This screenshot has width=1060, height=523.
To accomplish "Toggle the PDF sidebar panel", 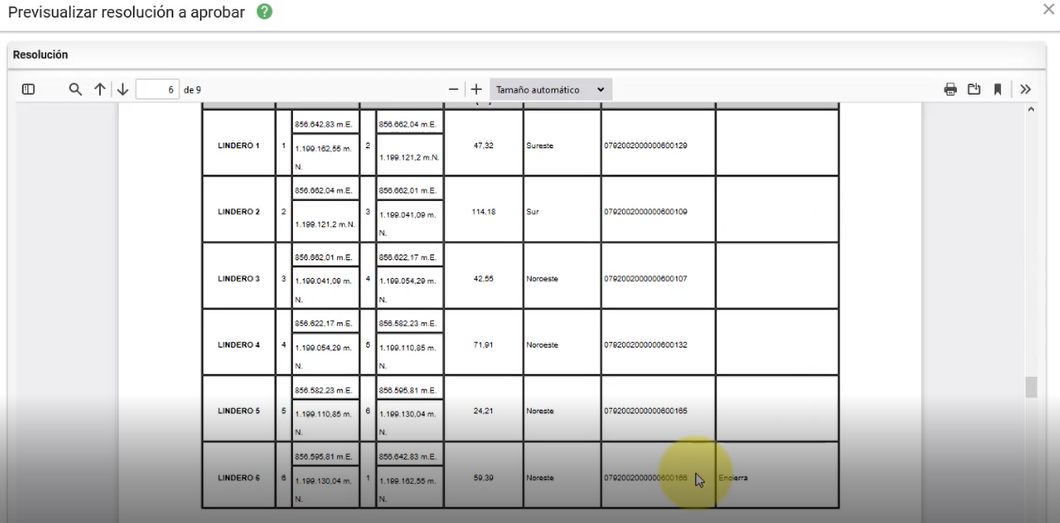I will [x=28, y=89].
